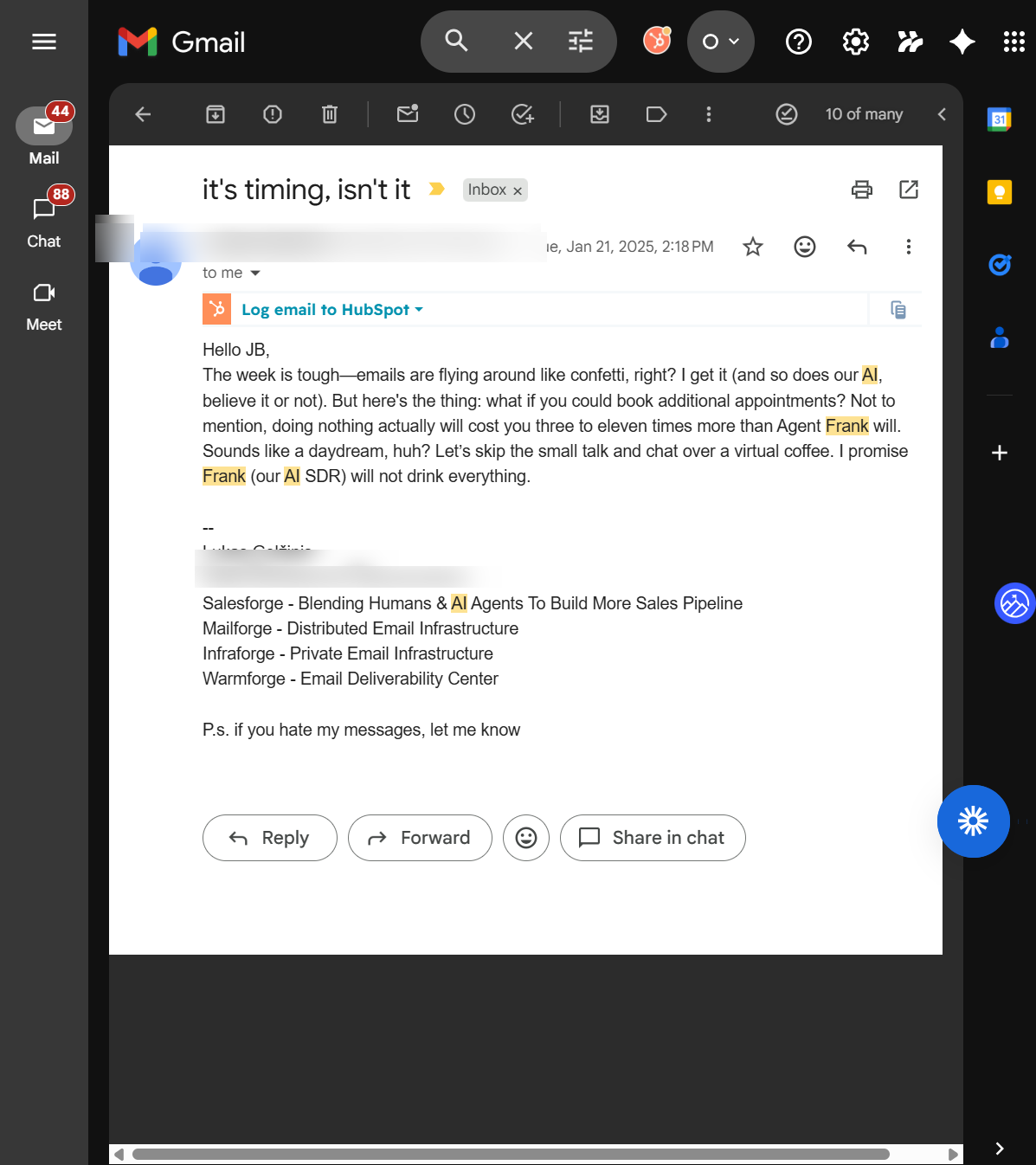The image size is (1036, 1165).
Task: Click the search magnifier icon
Action: 456,41
